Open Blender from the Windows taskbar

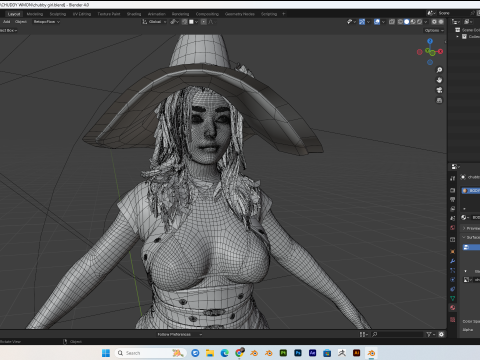(371, 353)
